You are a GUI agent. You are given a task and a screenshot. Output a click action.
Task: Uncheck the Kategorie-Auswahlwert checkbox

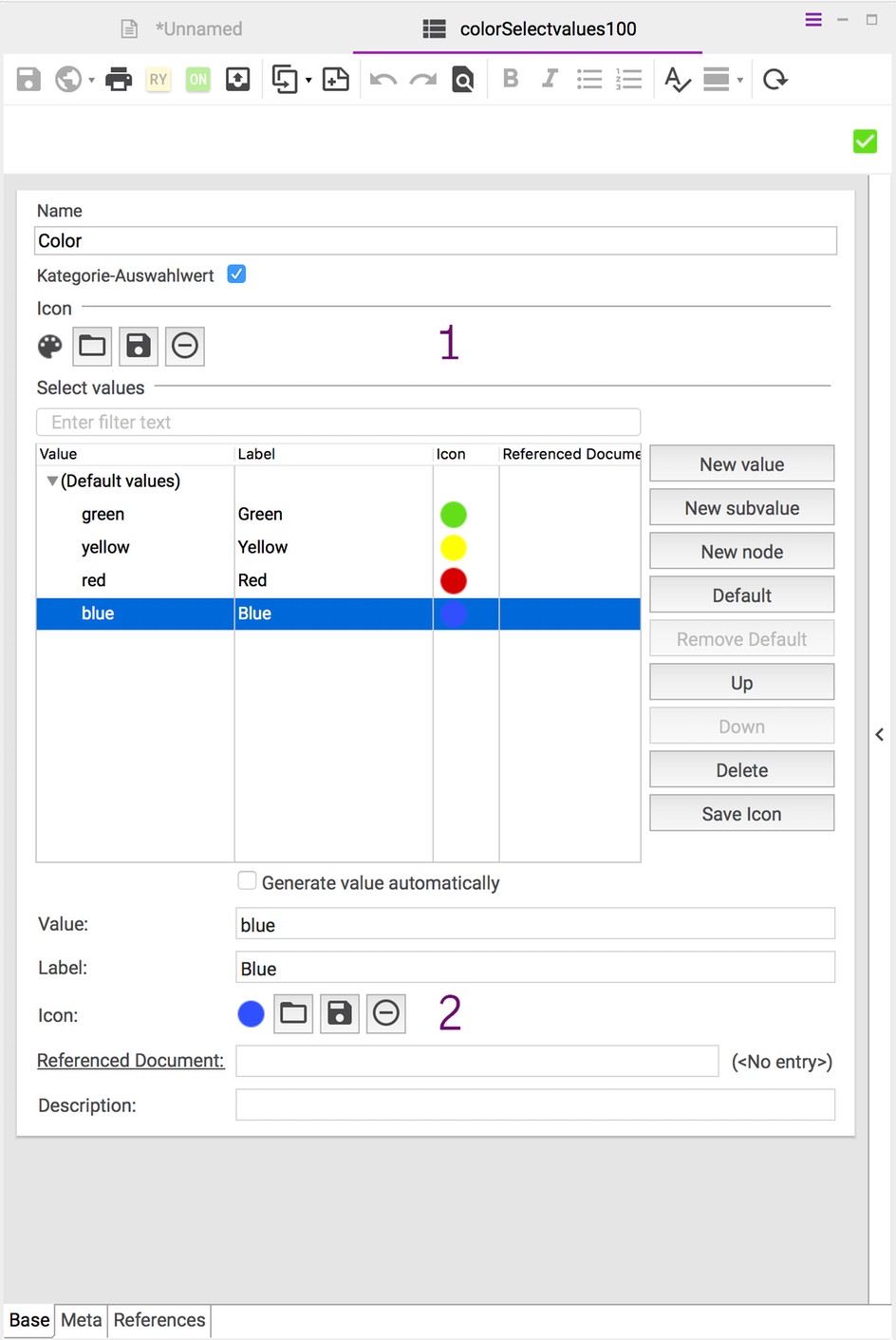point(236,274)
